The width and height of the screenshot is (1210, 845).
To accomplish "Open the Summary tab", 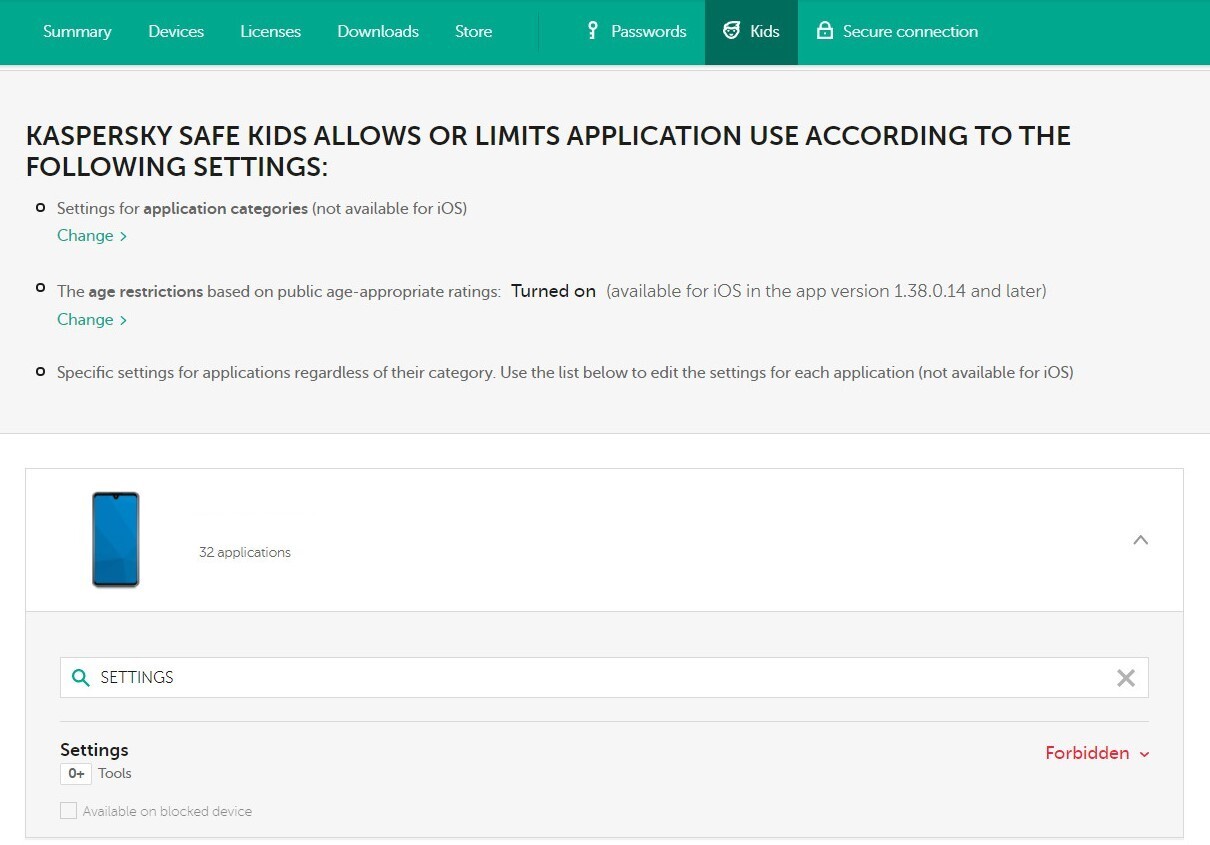I will pos(77,32).
